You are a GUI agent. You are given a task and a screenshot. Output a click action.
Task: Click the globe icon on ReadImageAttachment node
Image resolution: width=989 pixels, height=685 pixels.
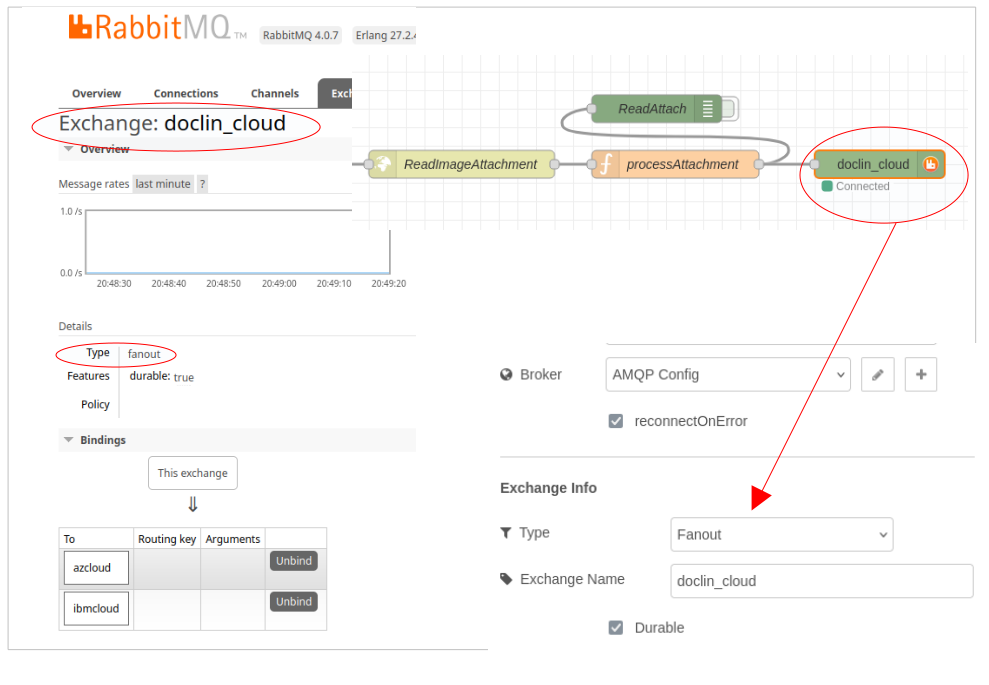tap(383, 164)
